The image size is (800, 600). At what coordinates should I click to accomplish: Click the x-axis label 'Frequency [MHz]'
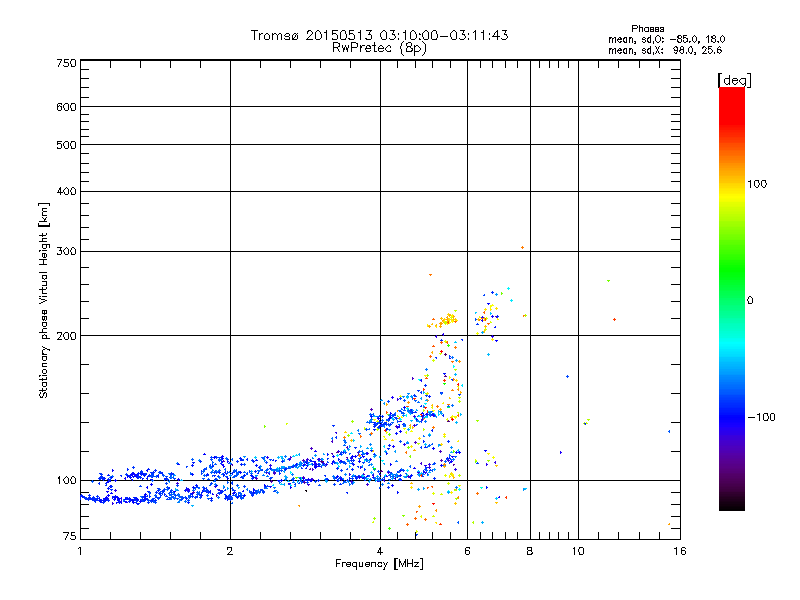(x=379, y=564)
